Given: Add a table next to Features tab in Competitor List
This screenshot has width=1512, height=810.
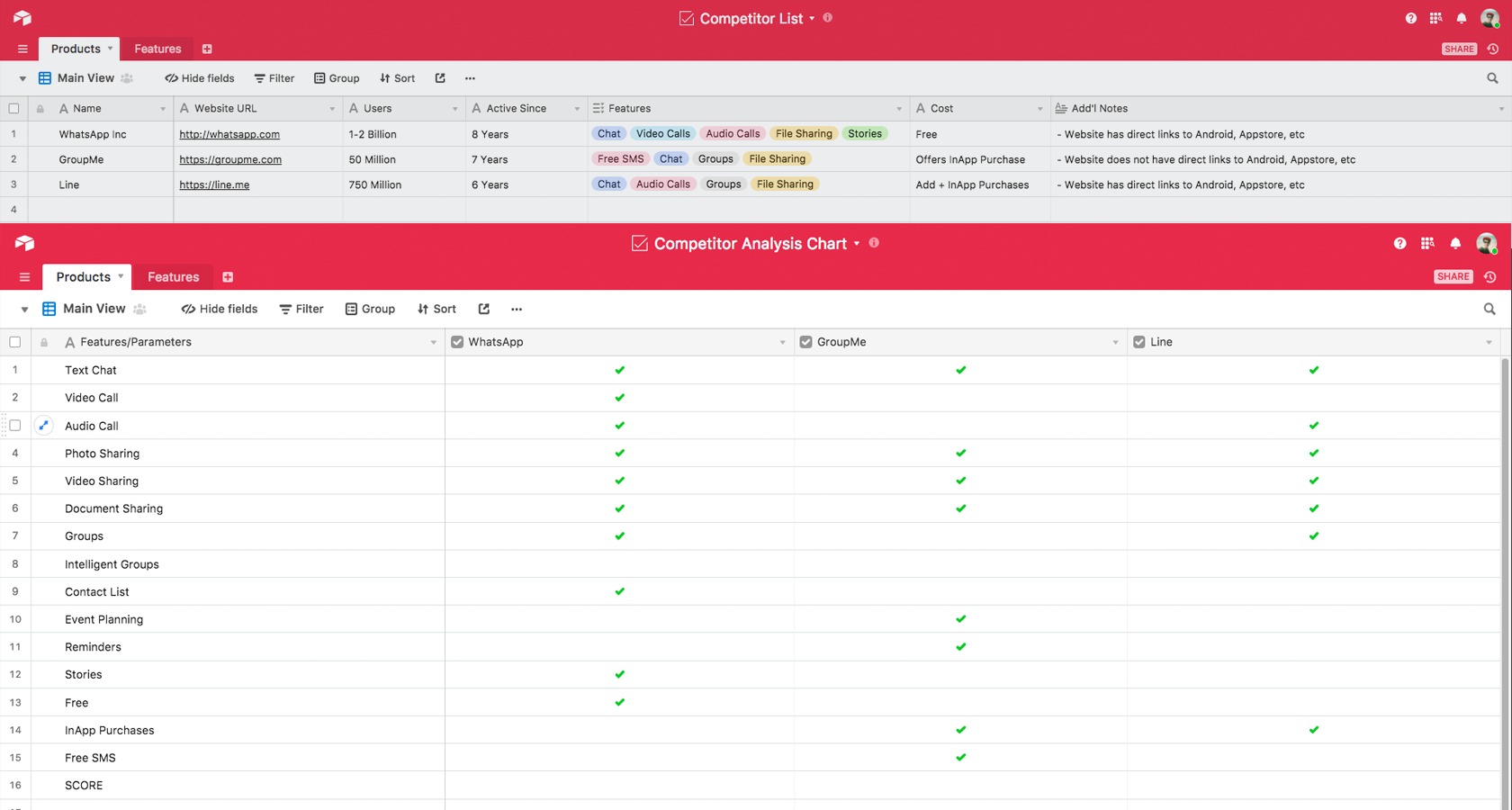Looking at the screenshot, I should pos(207,49).
